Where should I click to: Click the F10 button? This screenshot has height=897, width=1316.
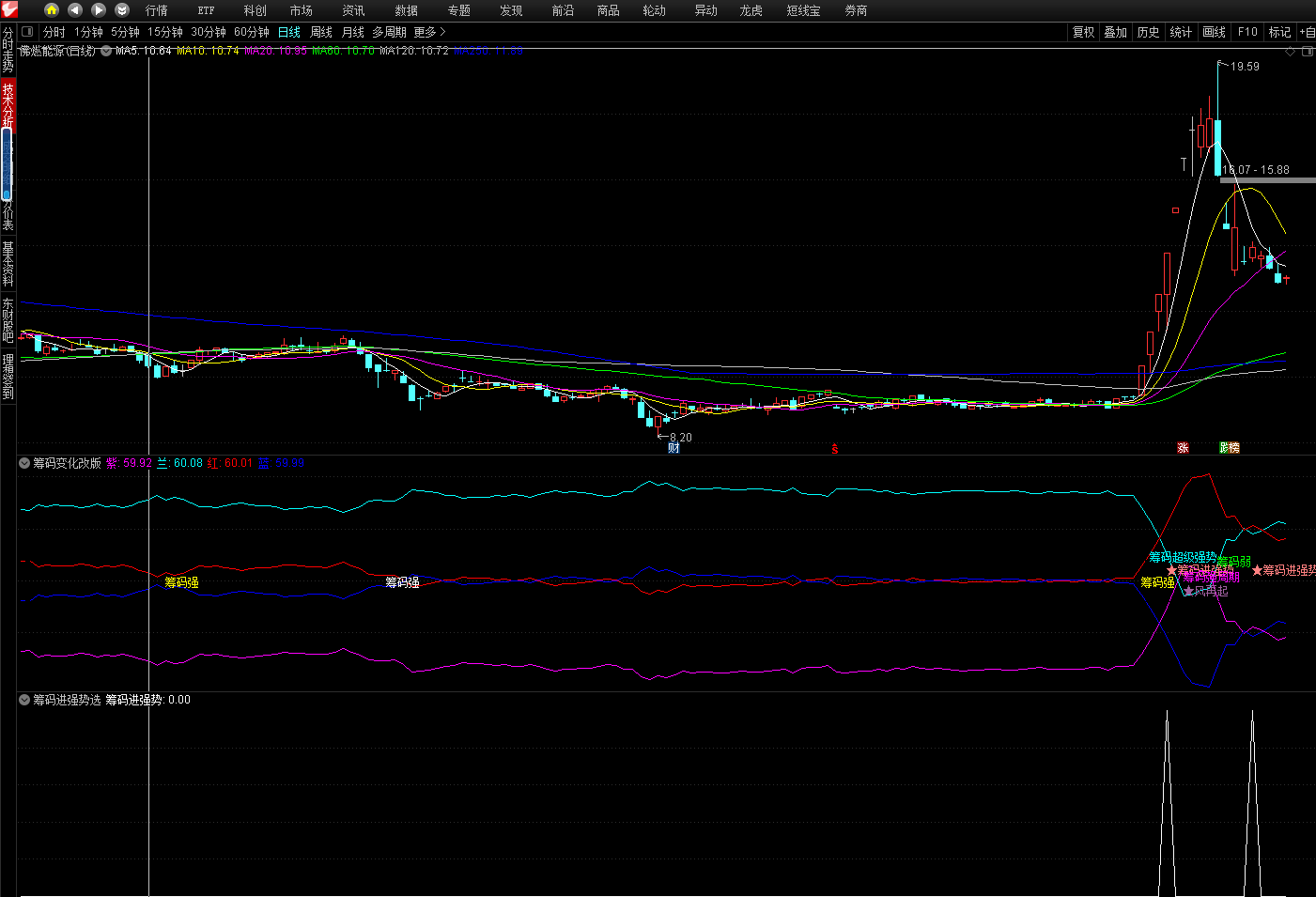[1246, 32]
